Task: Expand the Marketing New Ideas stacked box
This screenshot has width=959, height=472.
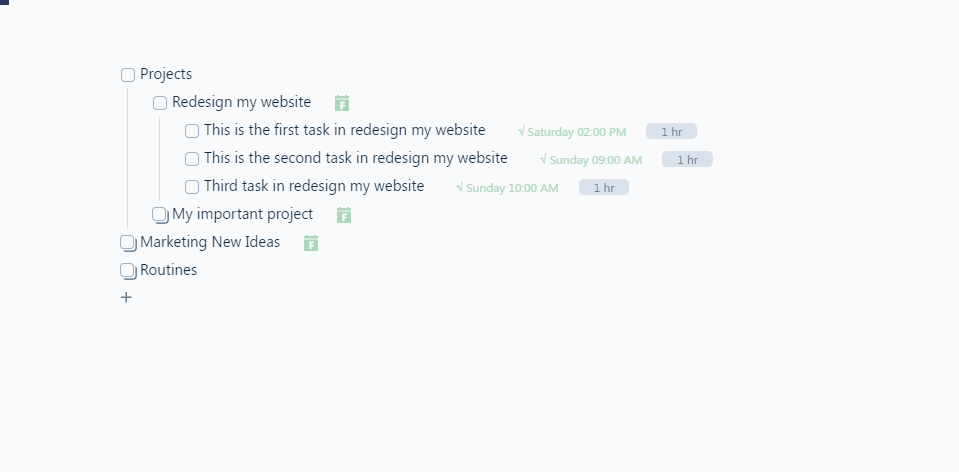Action: [128, 243]
